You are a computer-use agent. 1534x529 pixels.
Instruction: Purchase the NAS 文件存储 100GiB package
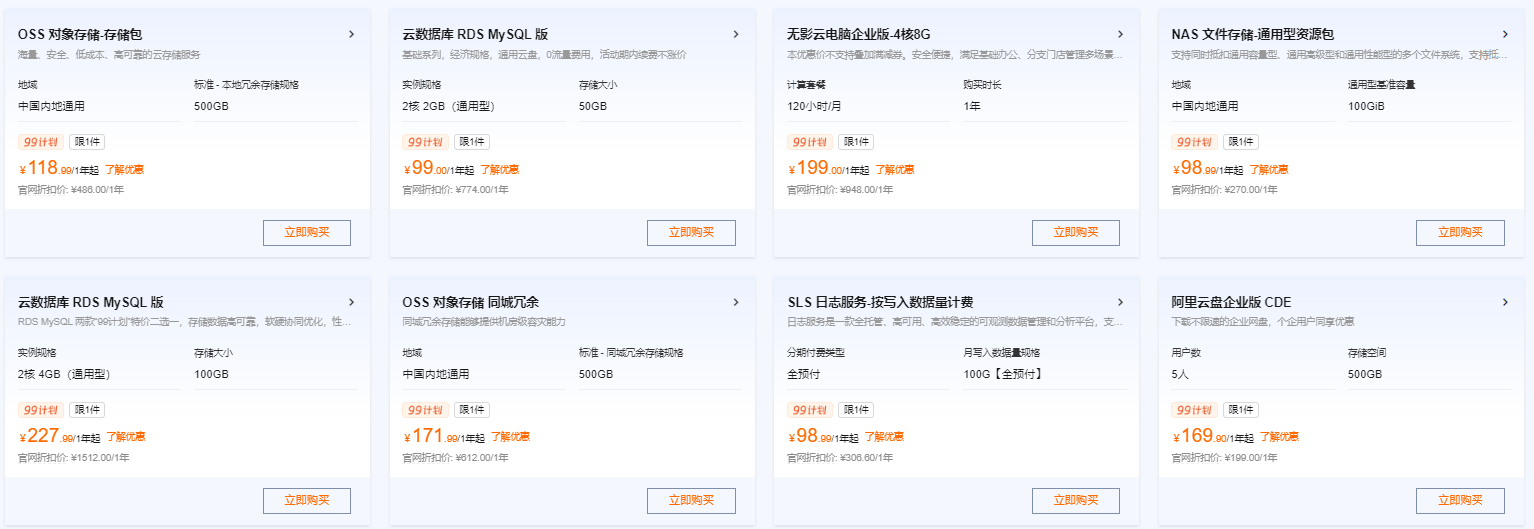click(x=1460, y=233)
